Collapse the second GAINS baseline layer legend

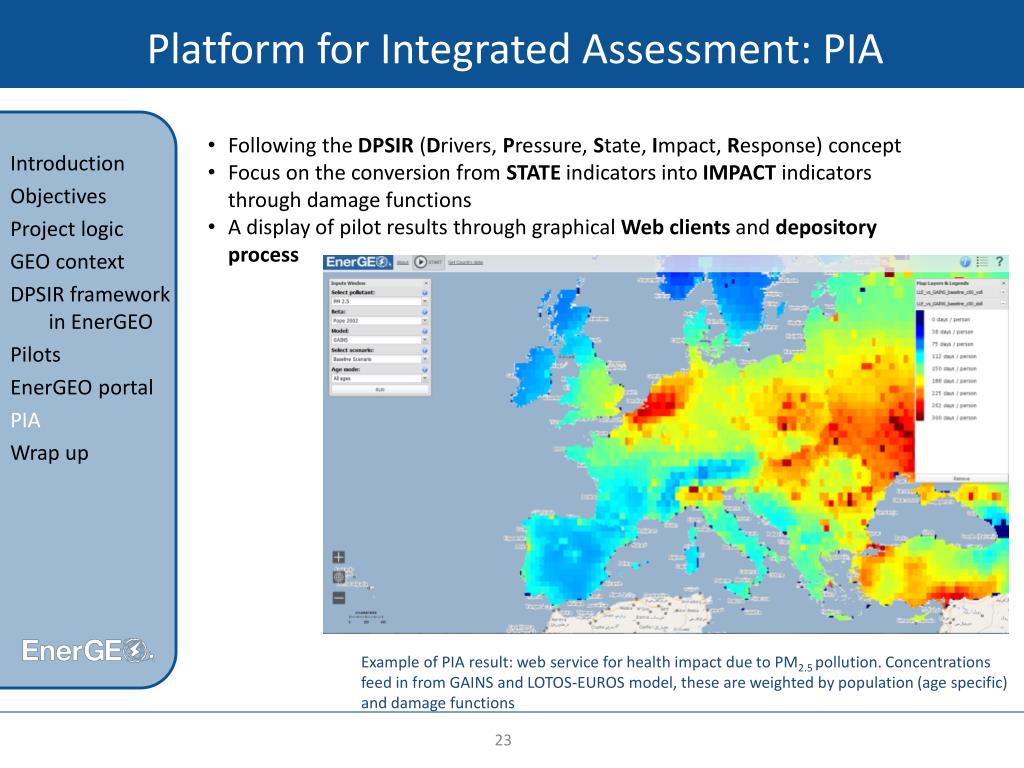1004,304
